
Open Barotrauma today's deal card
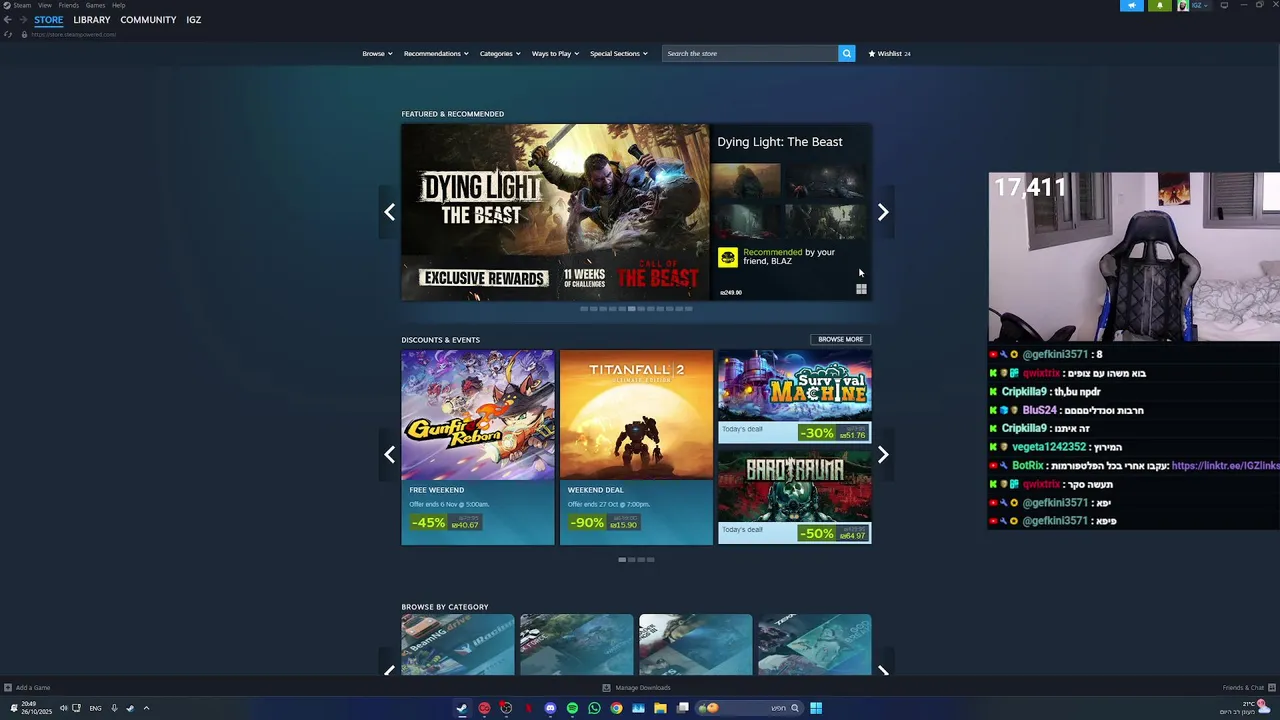click(795, 497)
